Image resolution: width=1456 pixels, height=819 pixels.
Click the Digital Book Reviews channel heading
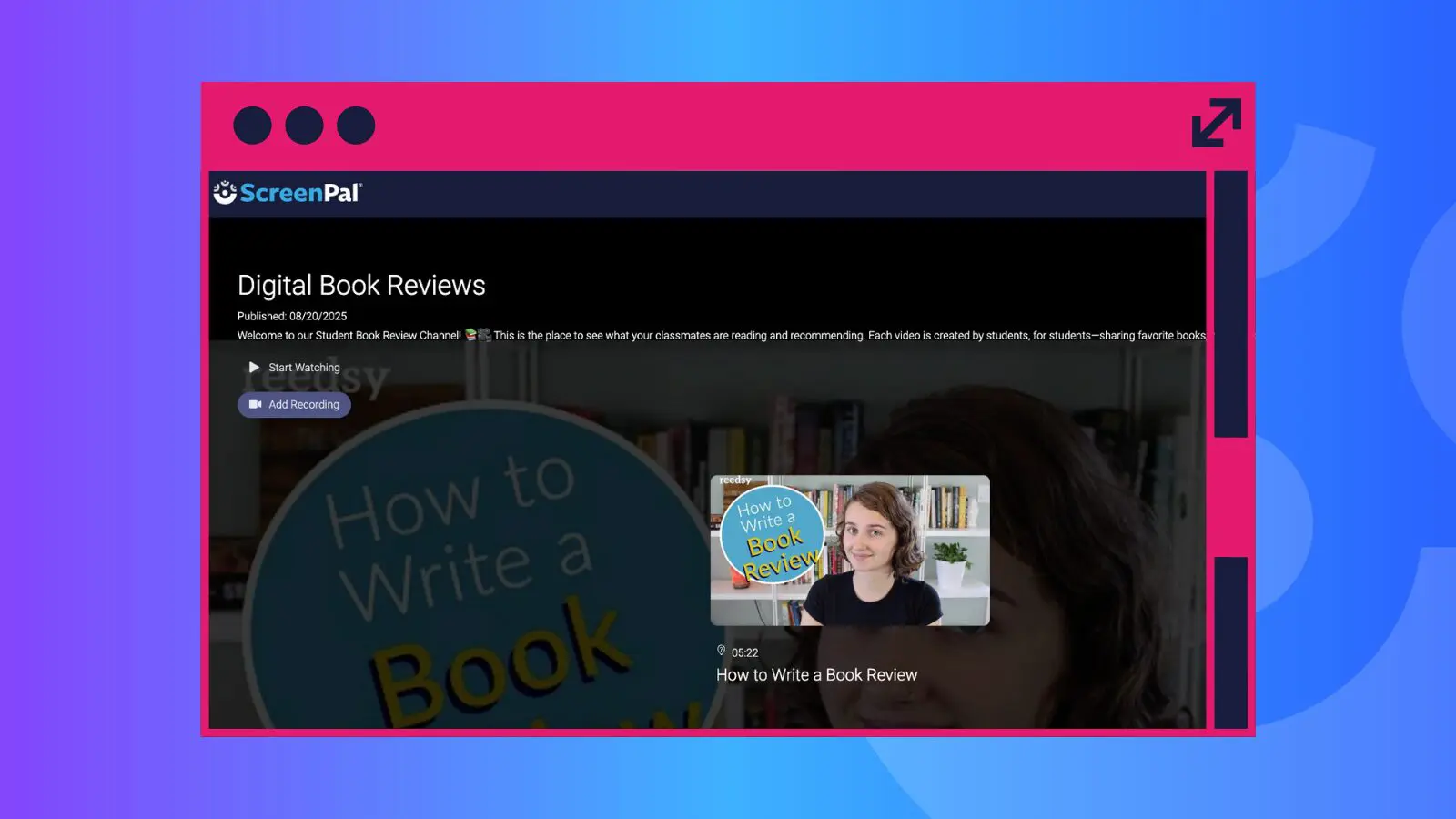point(361,286)
